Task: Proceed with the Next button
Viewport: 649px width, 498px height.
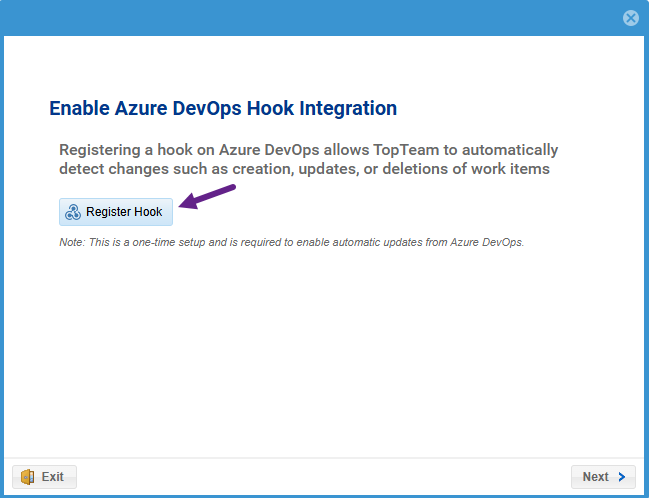Action: [603, 477]
